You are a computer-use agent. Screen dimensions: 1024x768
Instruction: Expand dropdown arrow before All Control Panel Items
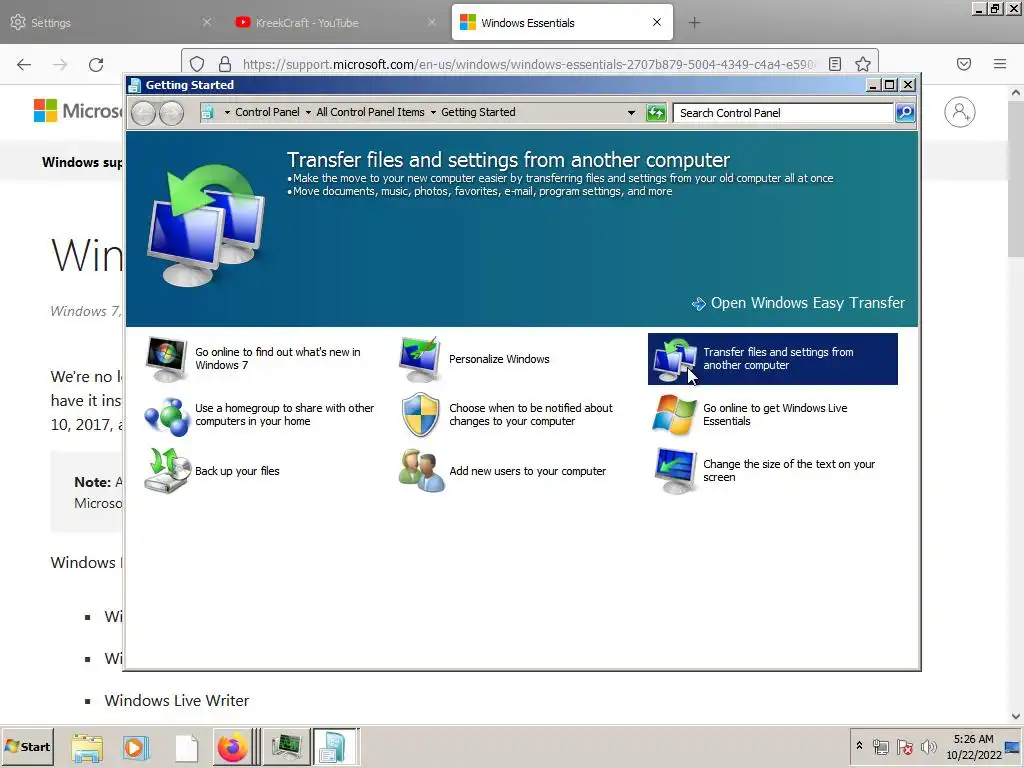pyautogui.click(x=308, y=113)
